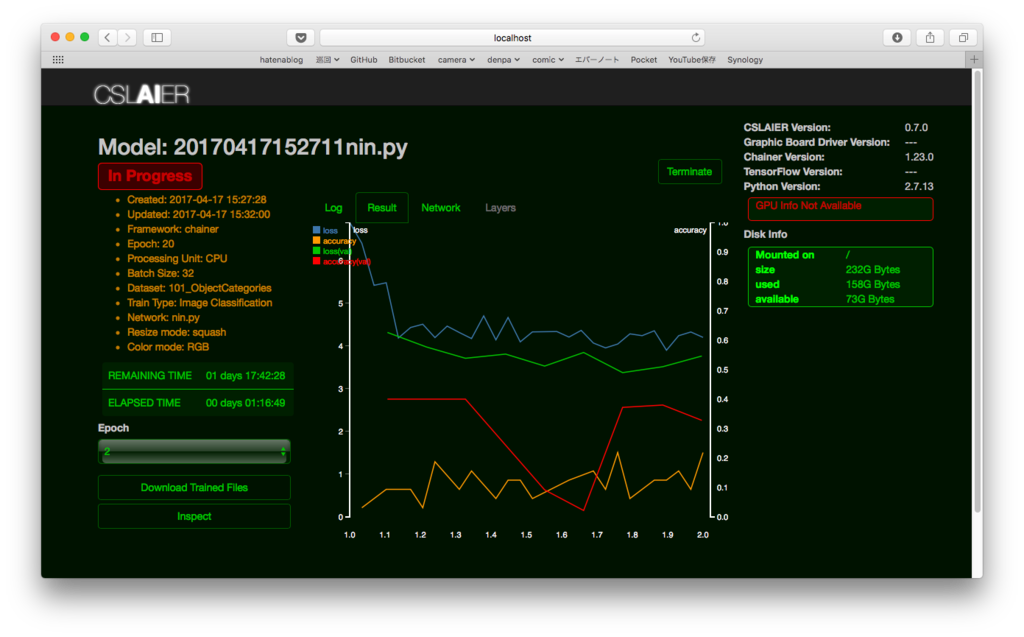1024x637 pixels.
Task: Select the Result tab
Action: [x=382, y=208]
